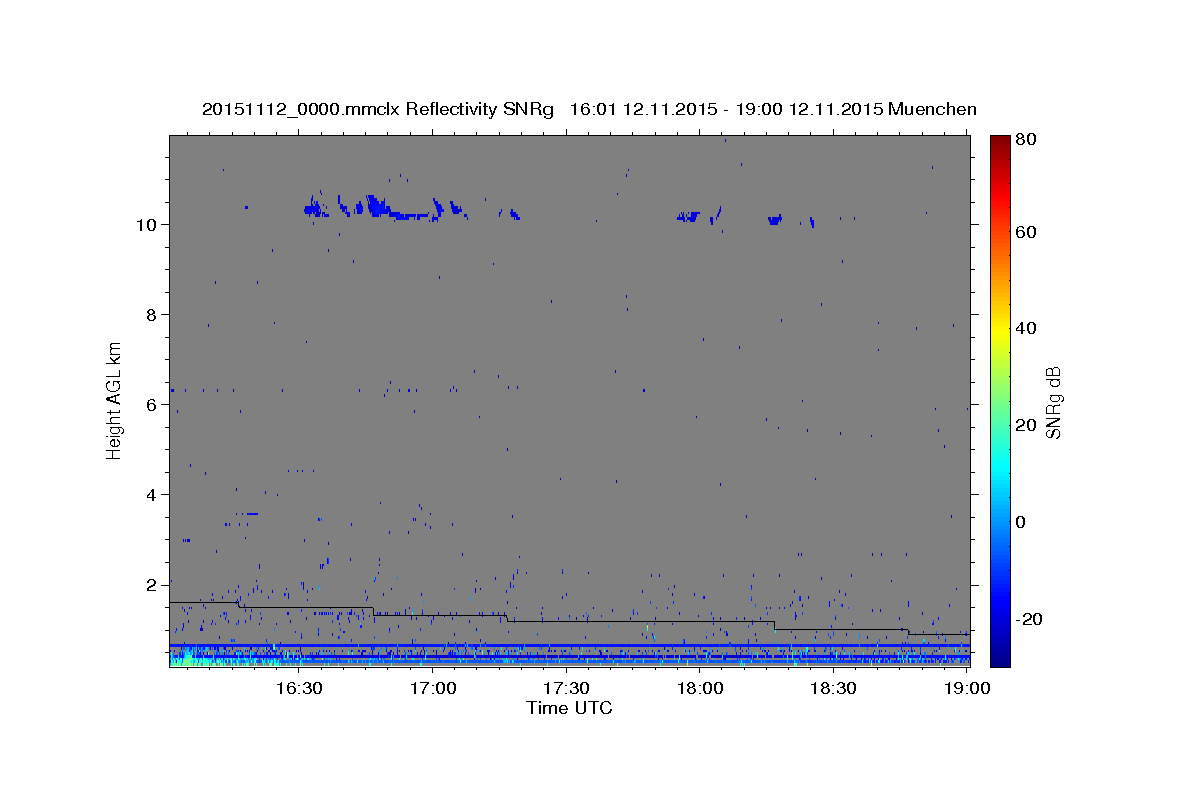The image size is (1200, 800).
Task: Click the 19:00 time tick label
Action: click(967, 689)
